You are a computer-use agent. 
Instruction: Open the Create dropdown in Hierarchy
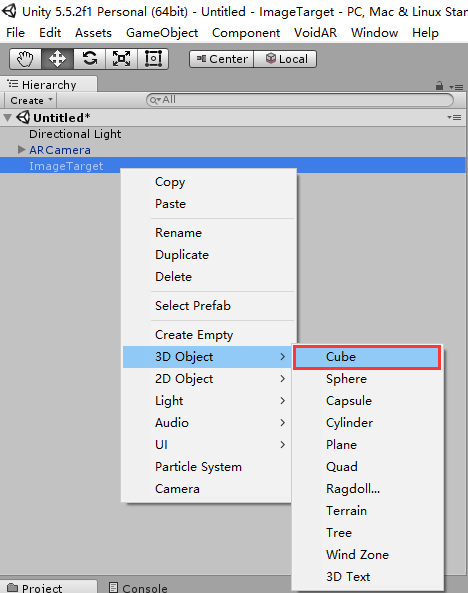coord(31,101)
